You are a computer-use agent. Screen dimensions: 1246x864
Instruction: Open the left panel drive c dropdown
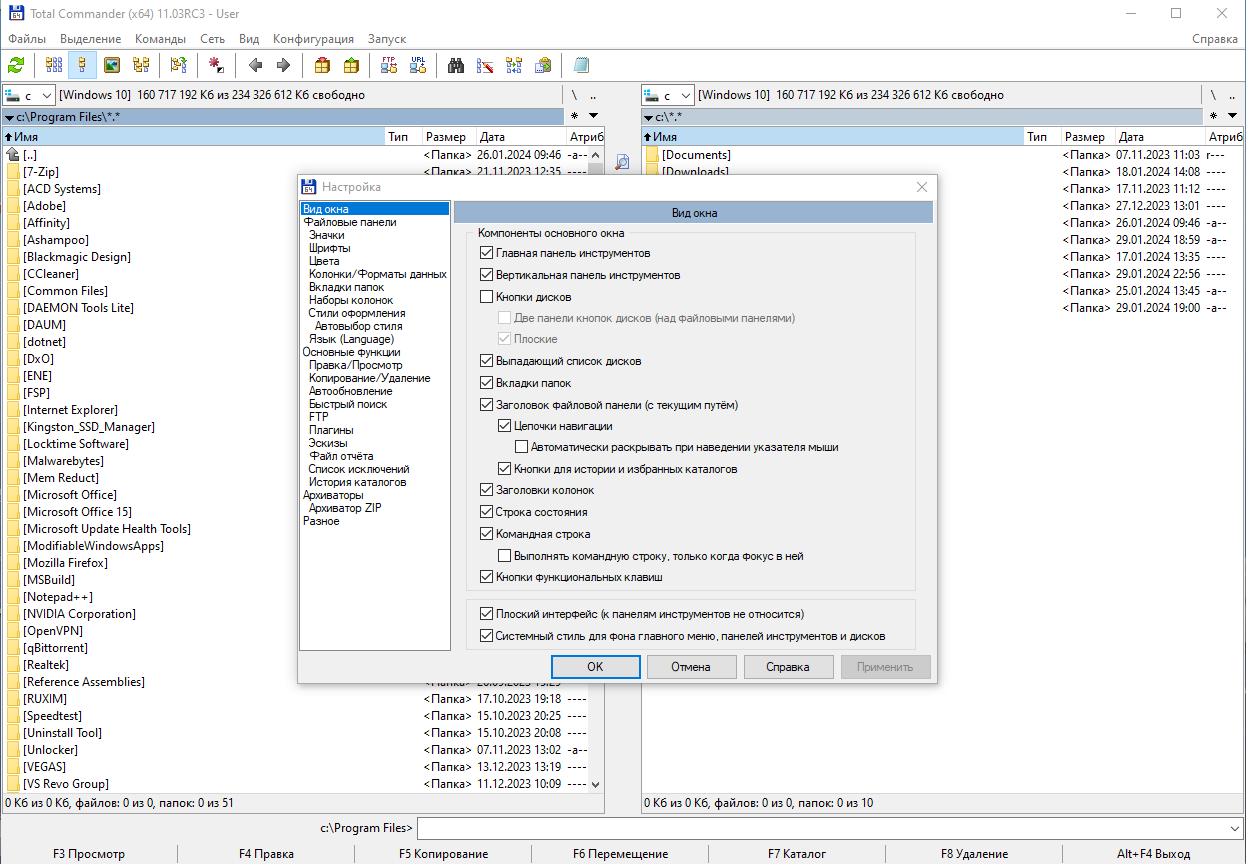tap(28, 95)
